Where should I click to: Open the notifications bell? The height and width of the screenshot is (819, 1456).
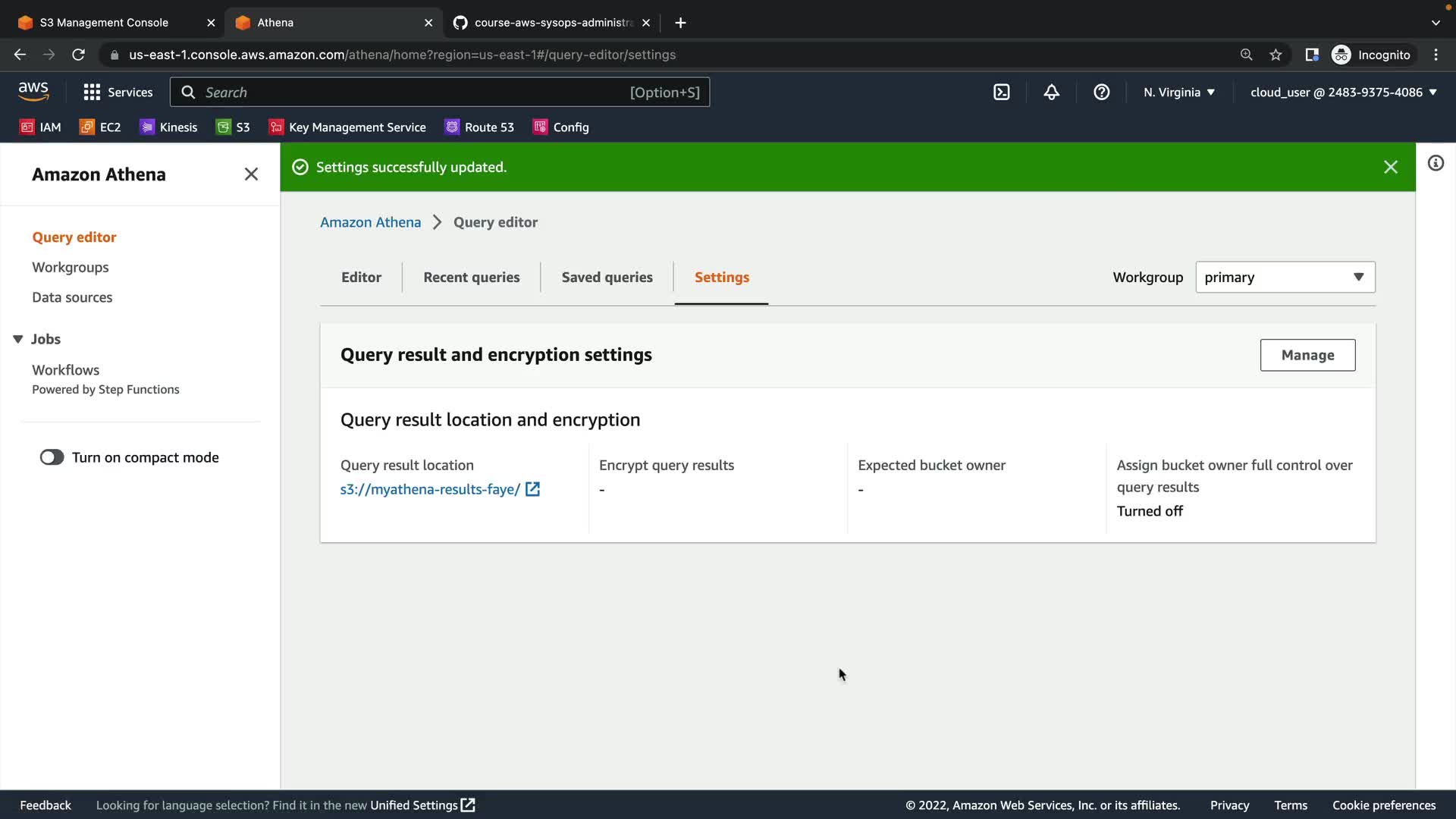pyautogui.click(x=1051, y=92)
